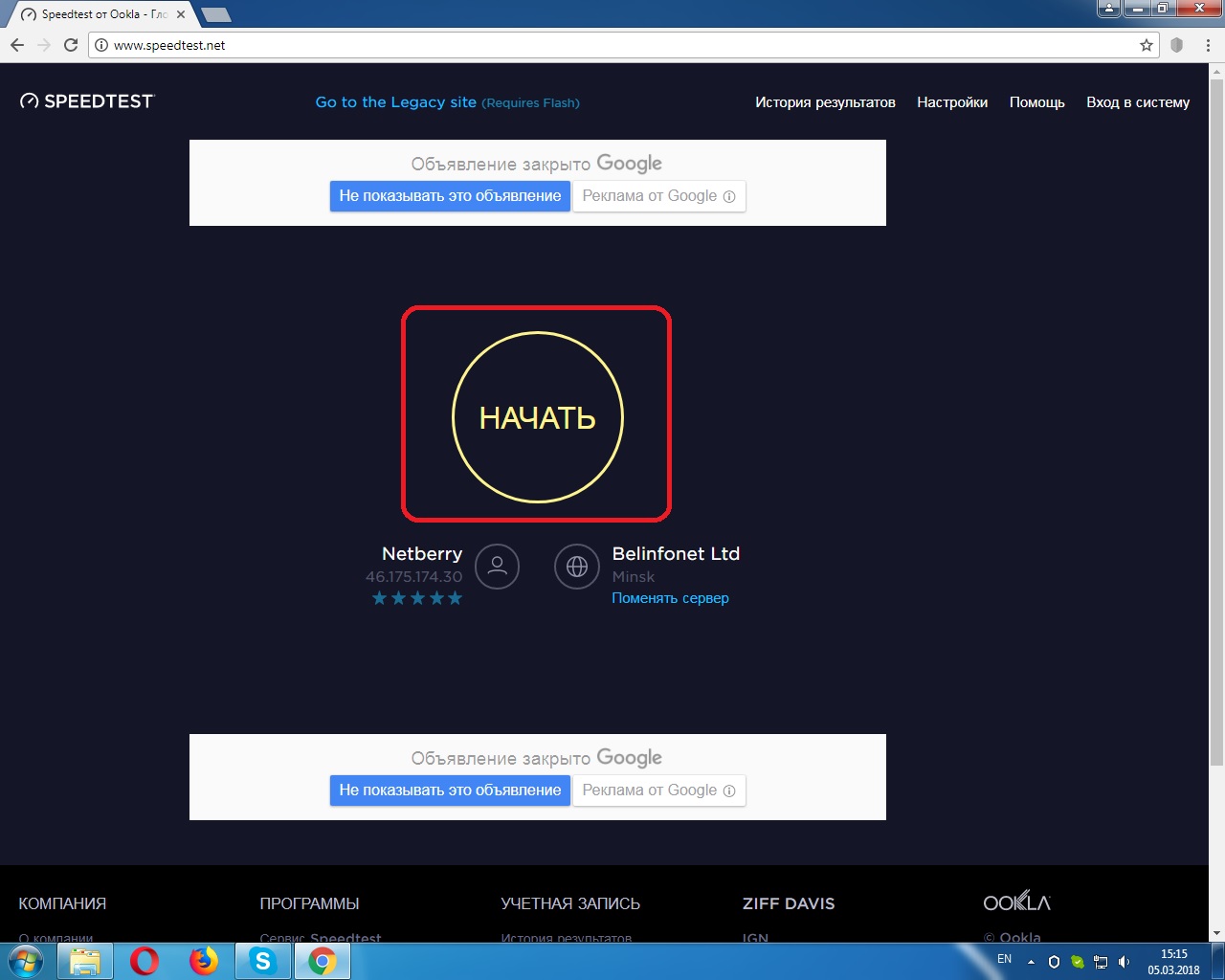Screen dimensions: 1225x980
Task: Click Поменять сервер link
Action: (670, 598)
